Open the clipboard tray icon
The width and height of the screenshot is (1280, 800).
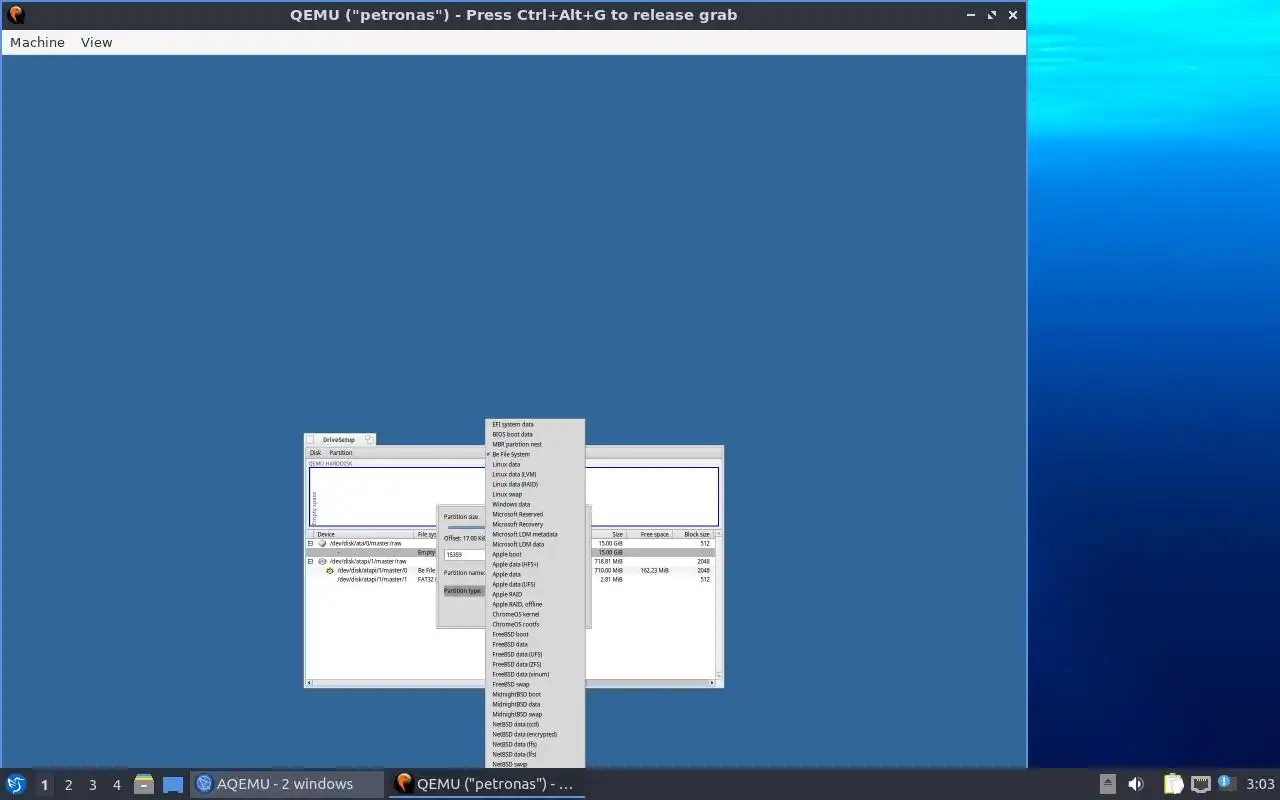[1172, 784]
